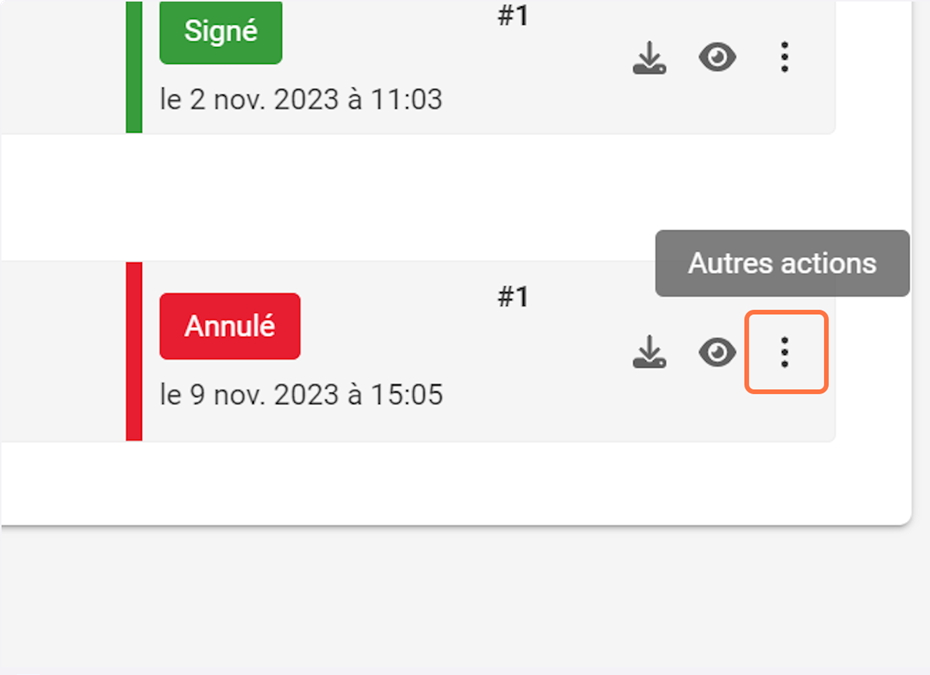Download the Annulé document
Screen dimensions: 930x675
650,352
